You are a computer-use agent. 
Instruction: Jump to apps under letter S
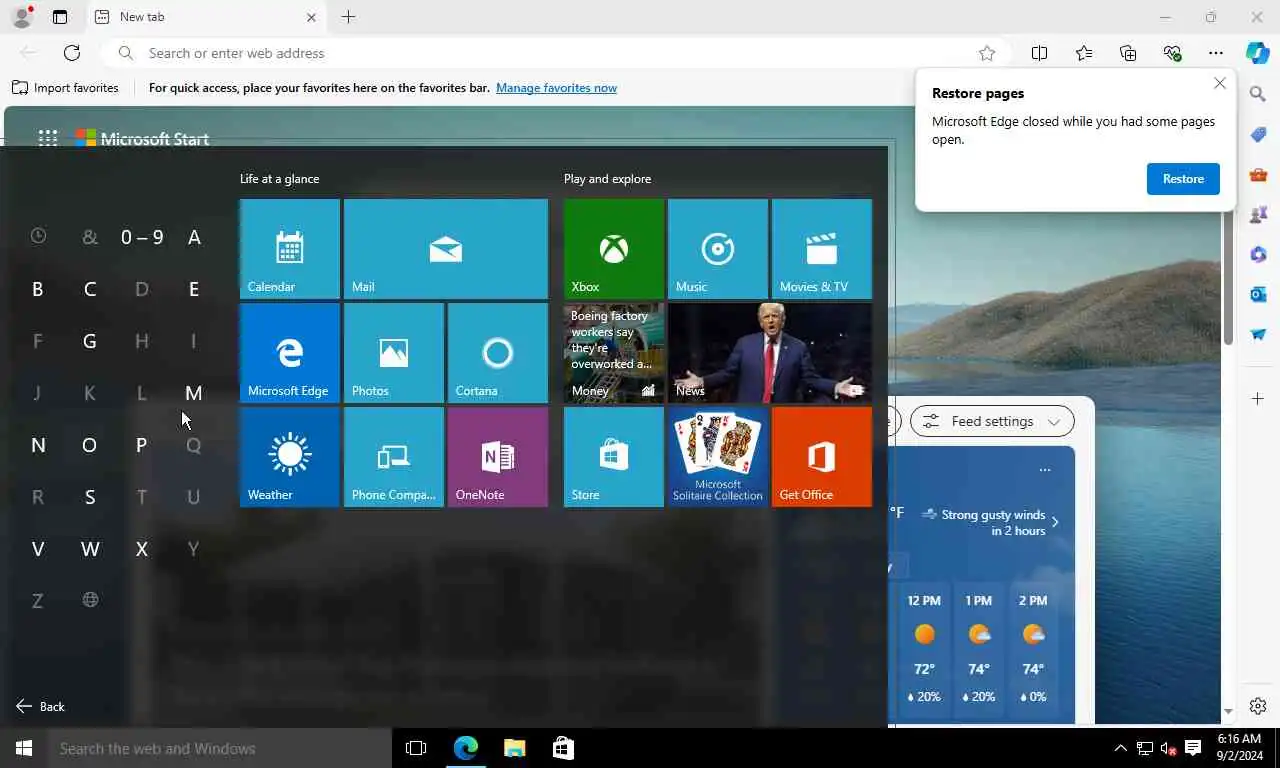(90, 497)
